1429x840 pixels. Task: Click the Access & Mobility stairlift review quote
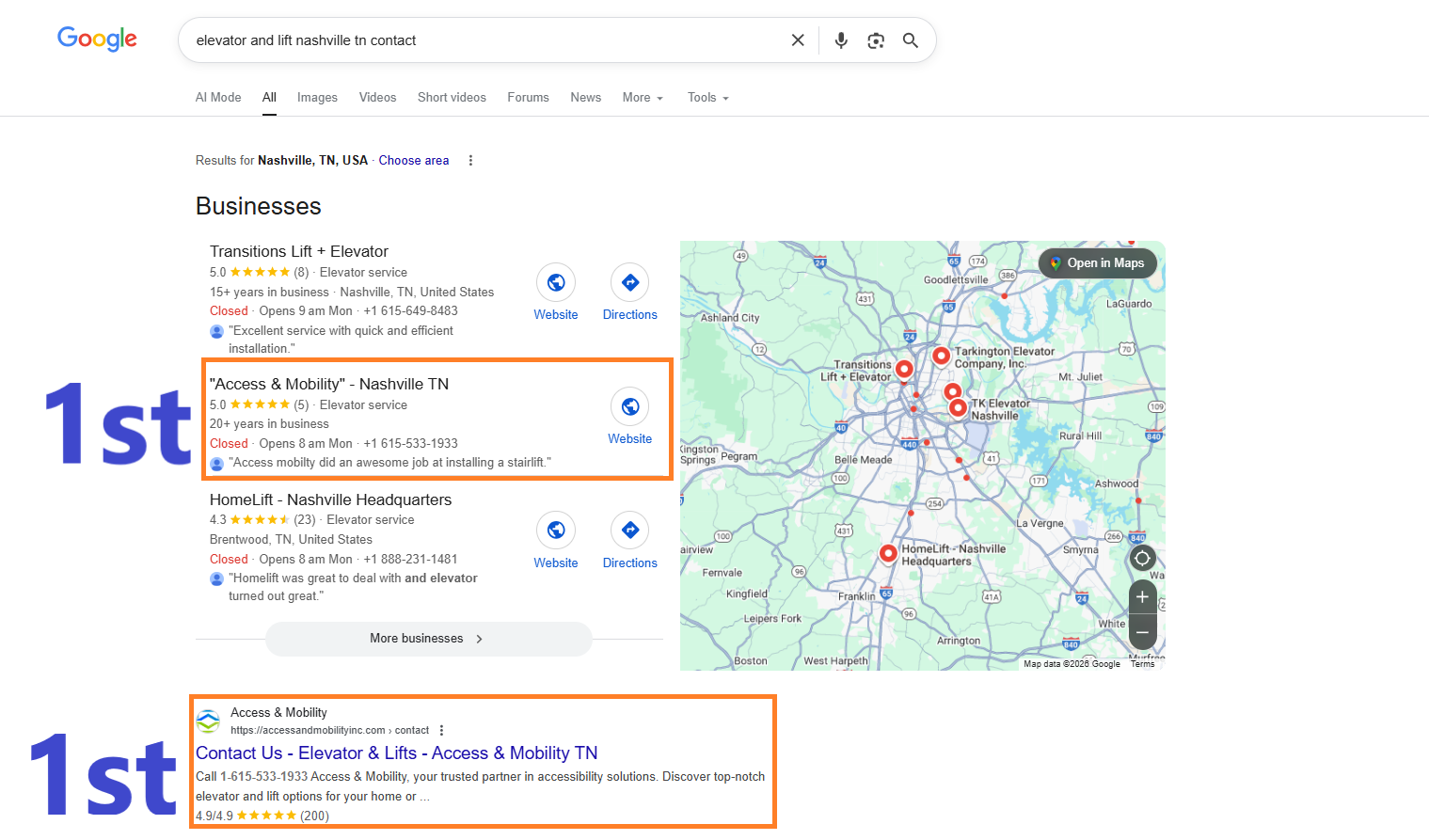pos(390,463)
